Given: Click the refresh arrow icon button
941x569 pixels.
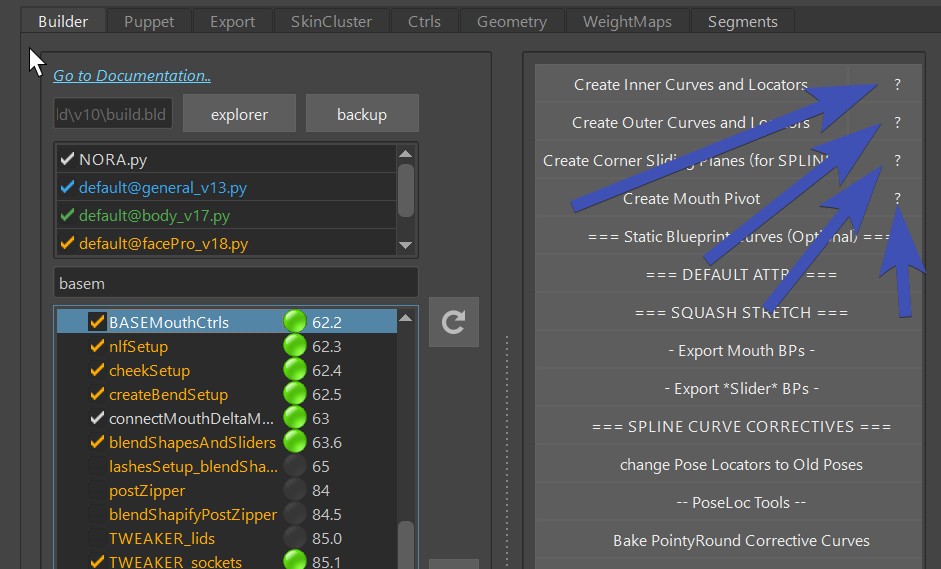Looking at the screenshot, I should click(x=453, y=322).
